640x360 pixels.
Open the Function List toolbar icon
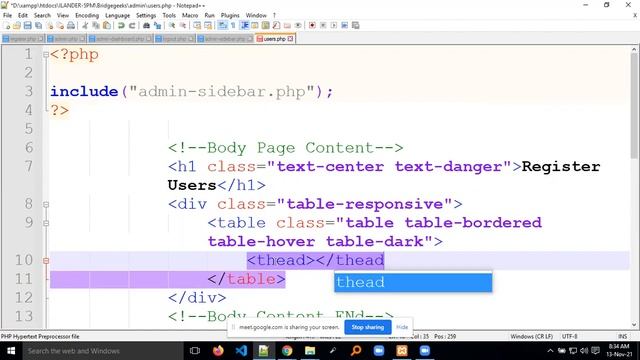(x=276, y=25)
